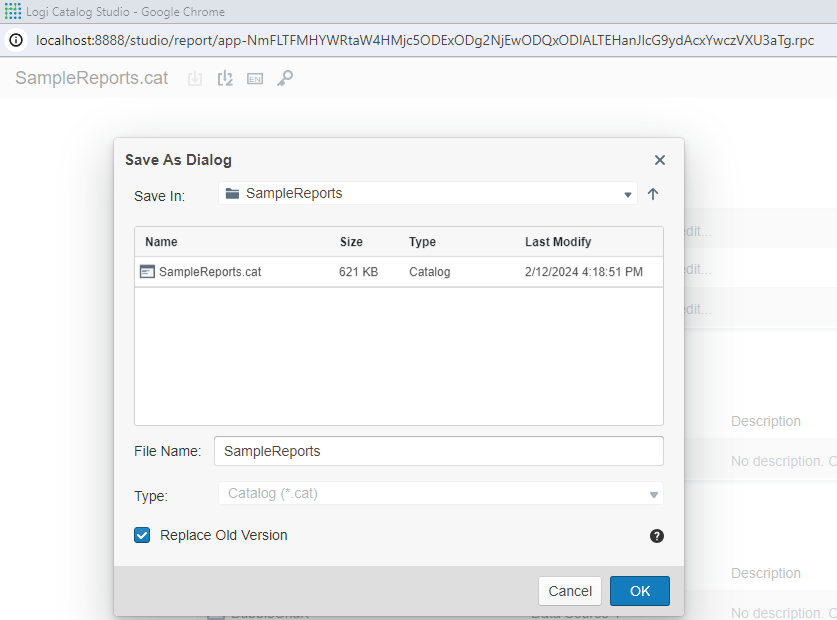
Task: Click the page info icon in the address bar
Action: pos(15,42)
